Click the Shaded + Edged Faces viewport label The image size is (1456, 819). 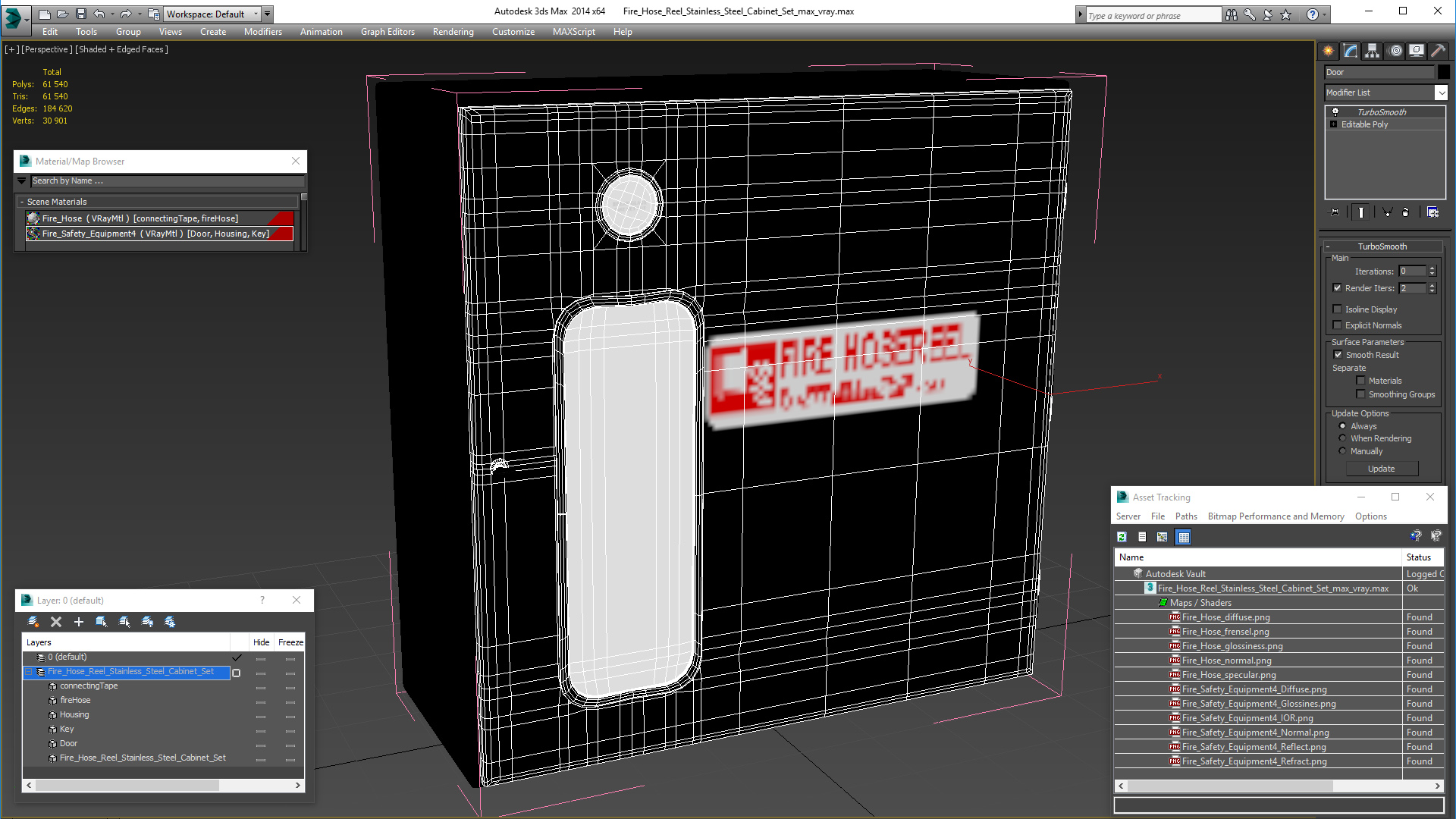coord(122,49)
